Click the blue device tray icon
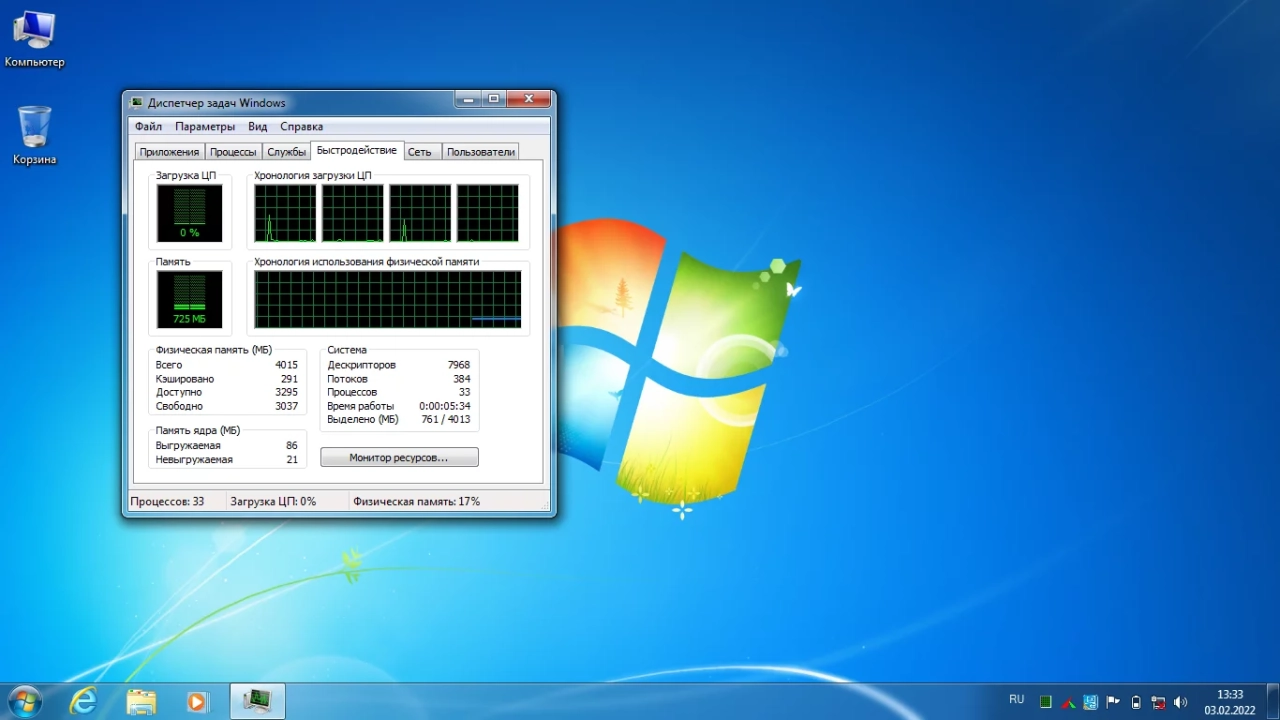 tap(1090, 702)
